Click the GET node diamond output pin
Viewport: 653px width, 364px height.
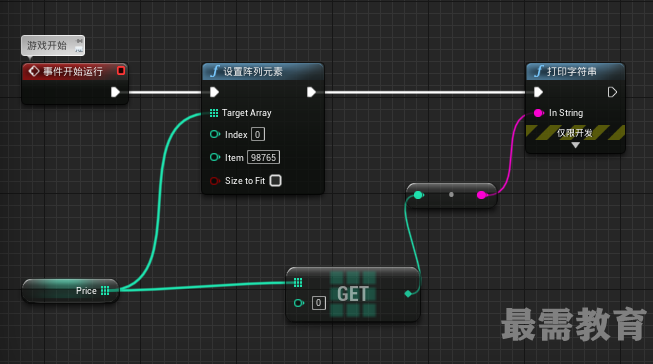coord(408,294)
